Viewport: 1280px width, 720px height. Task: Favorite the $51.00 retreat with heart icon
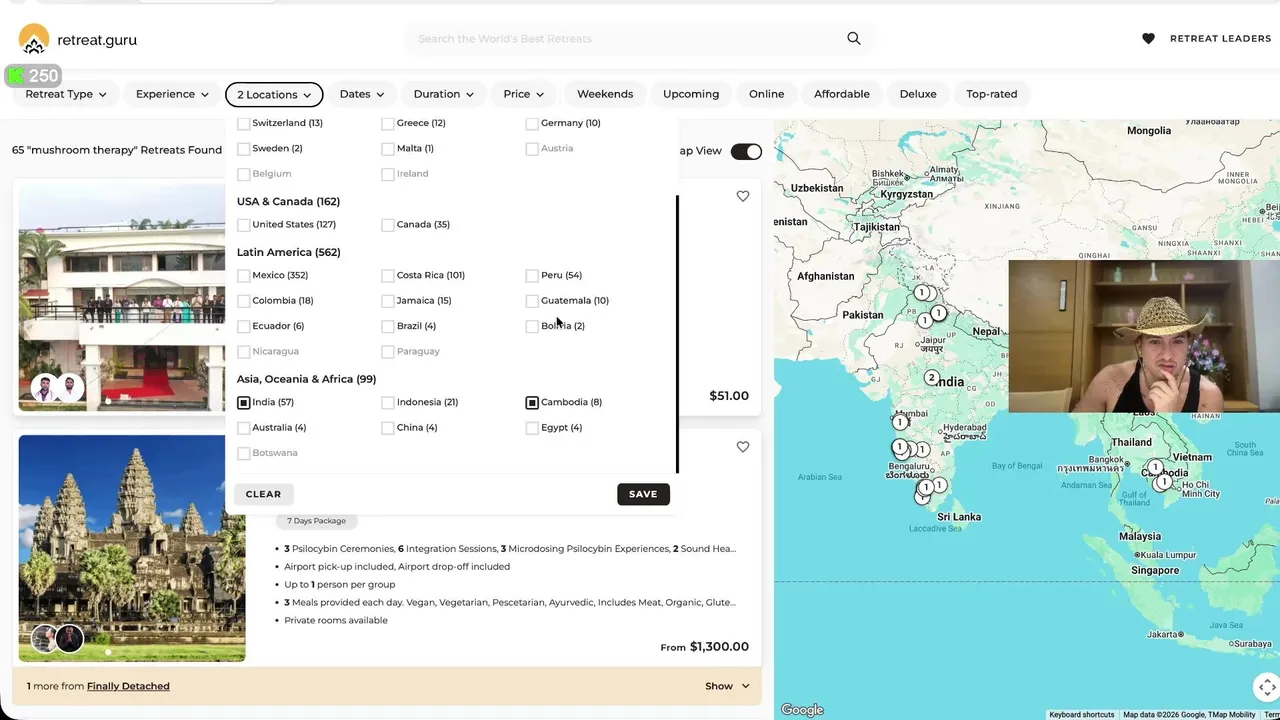coord(742,196)
